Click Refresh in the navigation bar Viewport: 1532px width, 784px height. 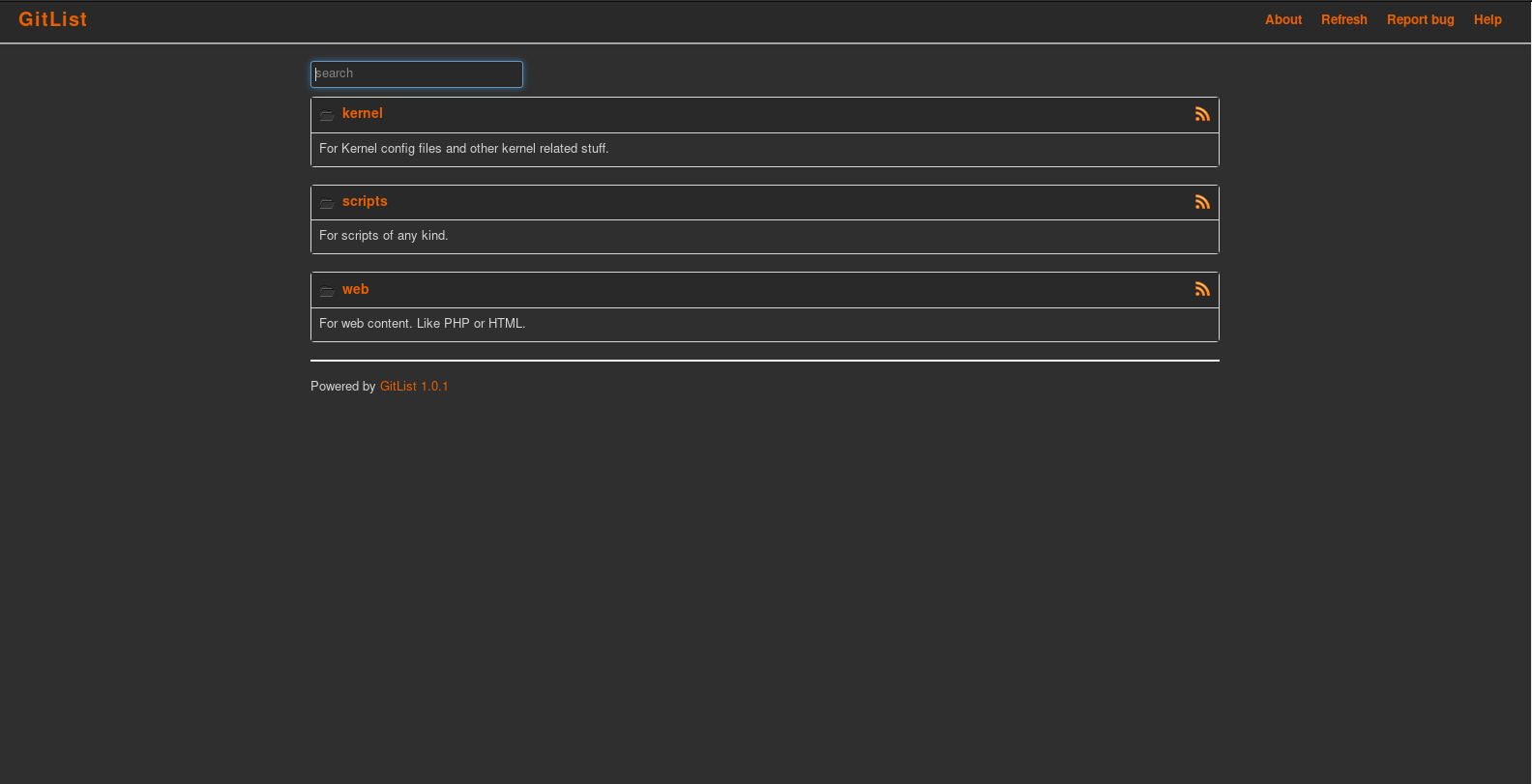(1343, 19)
